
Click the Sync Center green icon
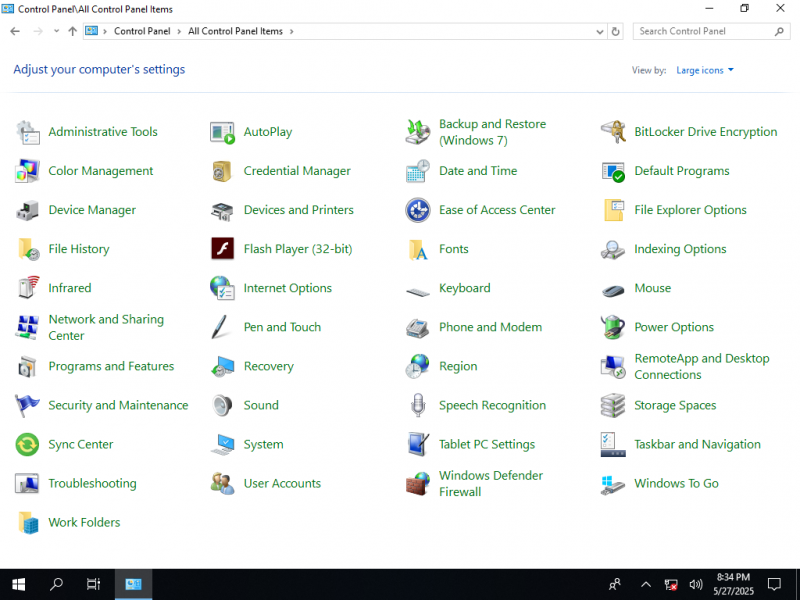(x=28, y=444)
